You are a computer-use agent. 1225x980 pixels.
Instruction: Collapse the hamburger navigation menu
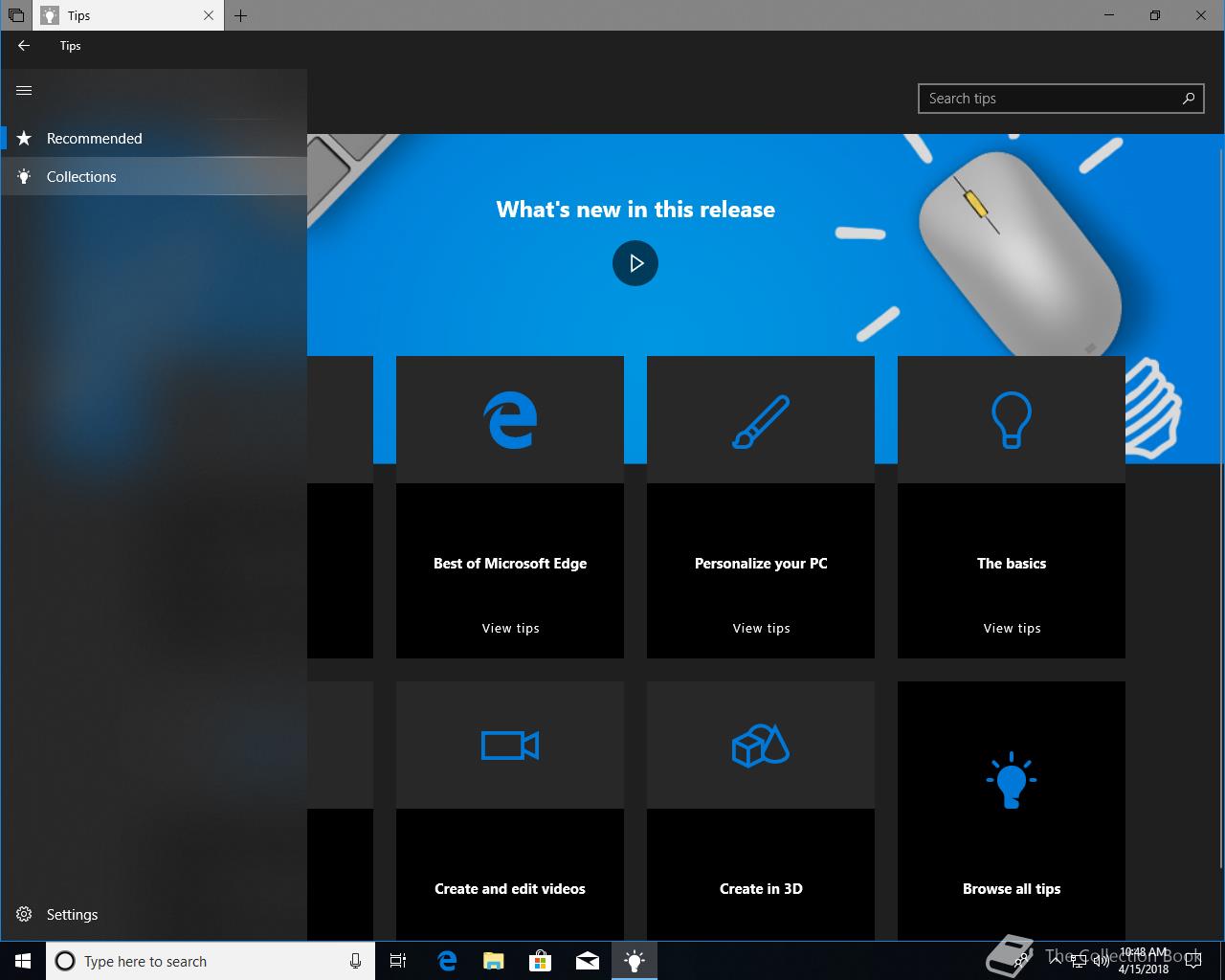pos(24,90)
